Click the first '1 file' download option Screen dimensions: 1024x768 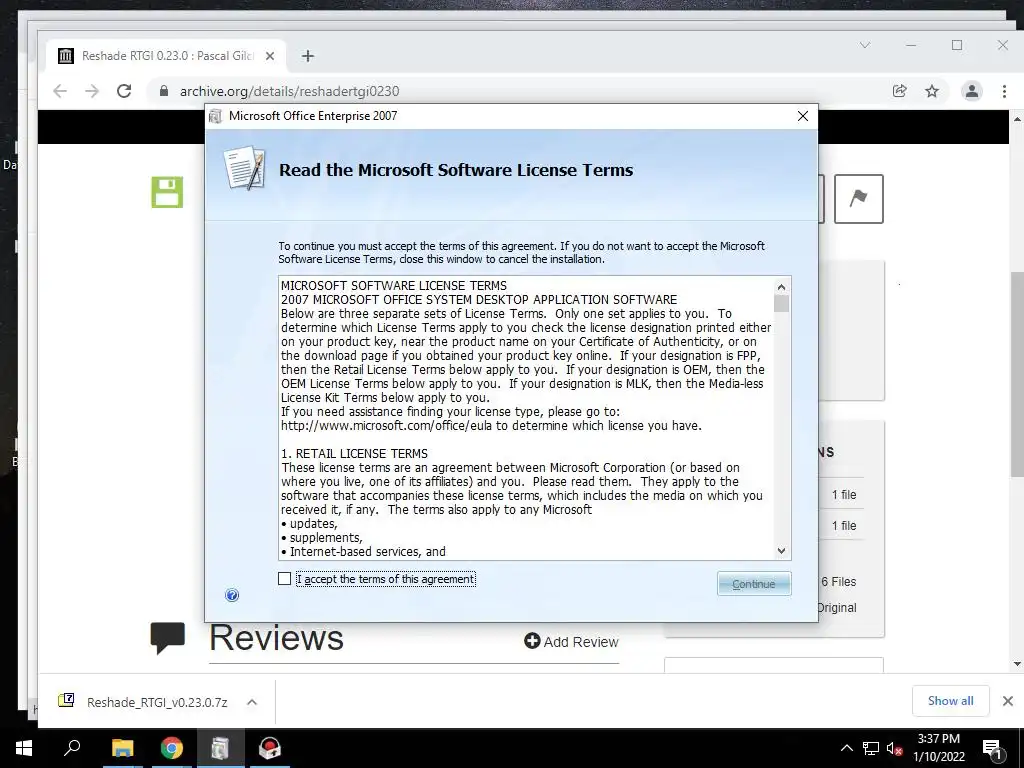click(x=844, y=495)
